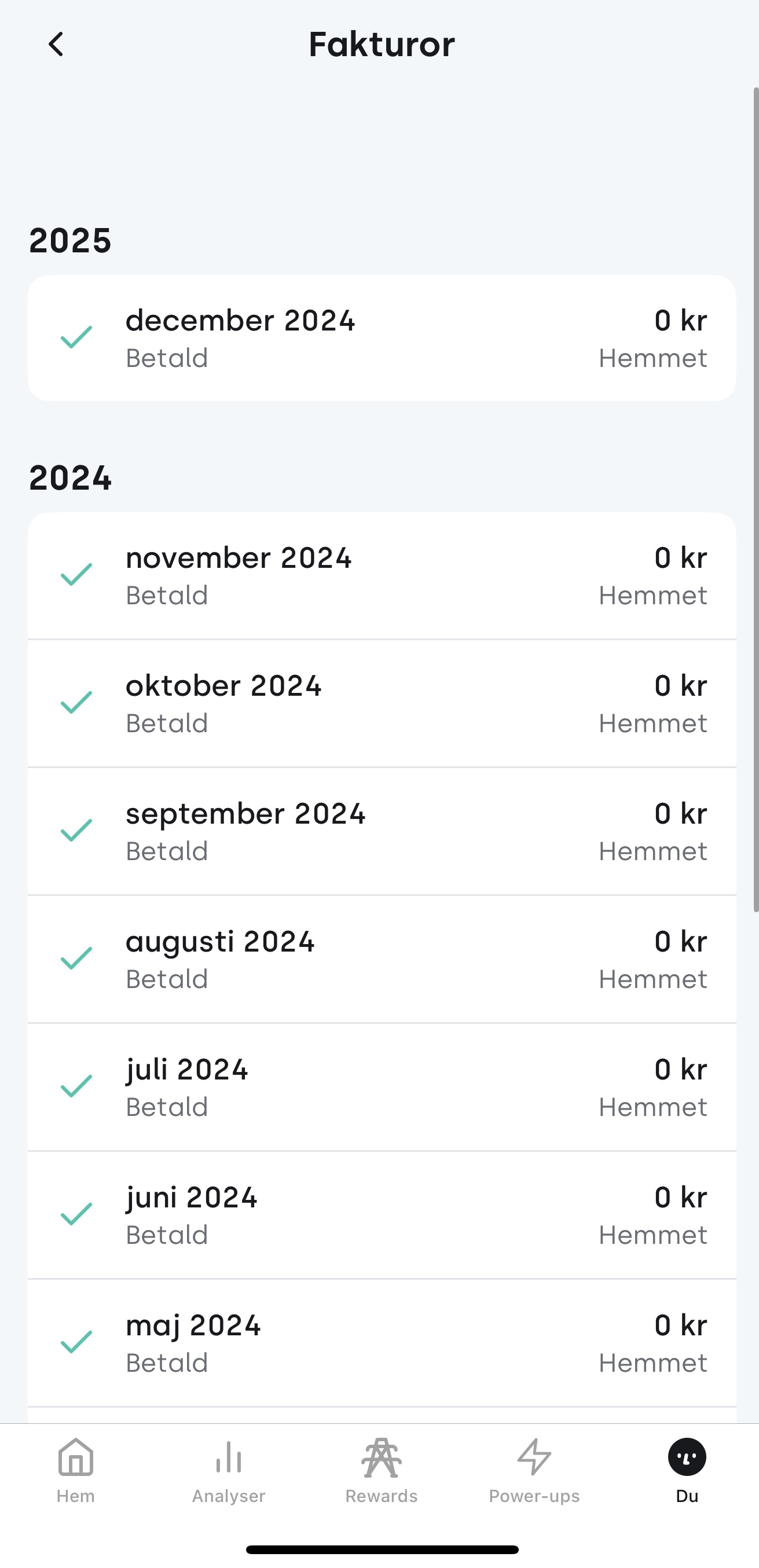The width and height of the screenshot is (759, 1568).
Task: Open the Analyser bar chart icon
Action: (228, 1457)
